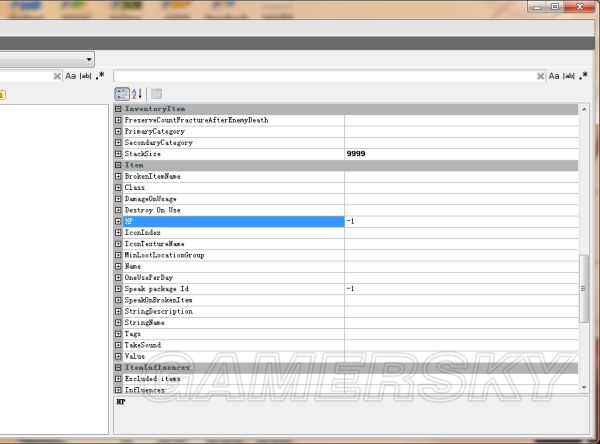Switch property grid to Categorized view
Viewport: 600px width, 444px height.
pos(121,93)
